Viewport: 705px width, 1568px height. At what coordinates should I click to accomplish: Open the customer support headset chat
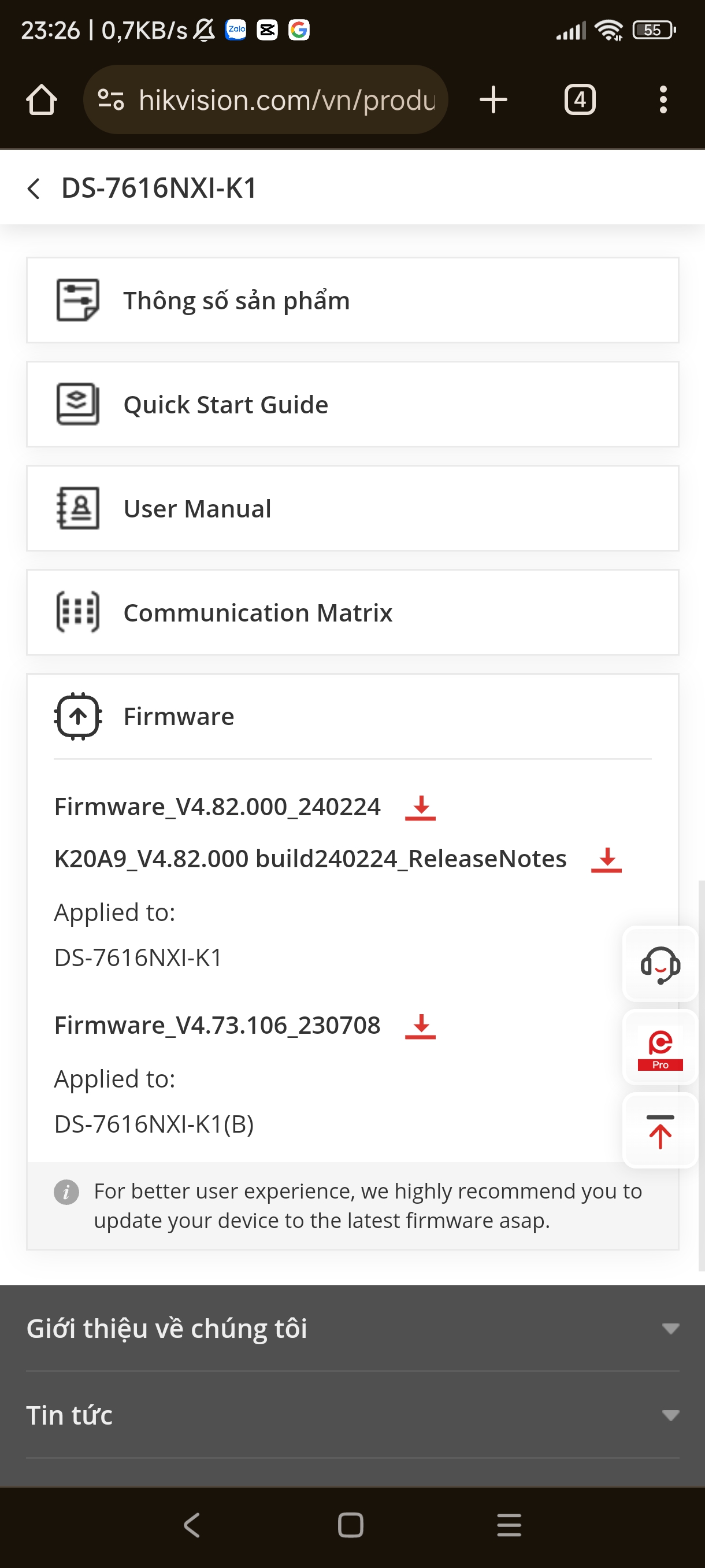pos(659,964)
